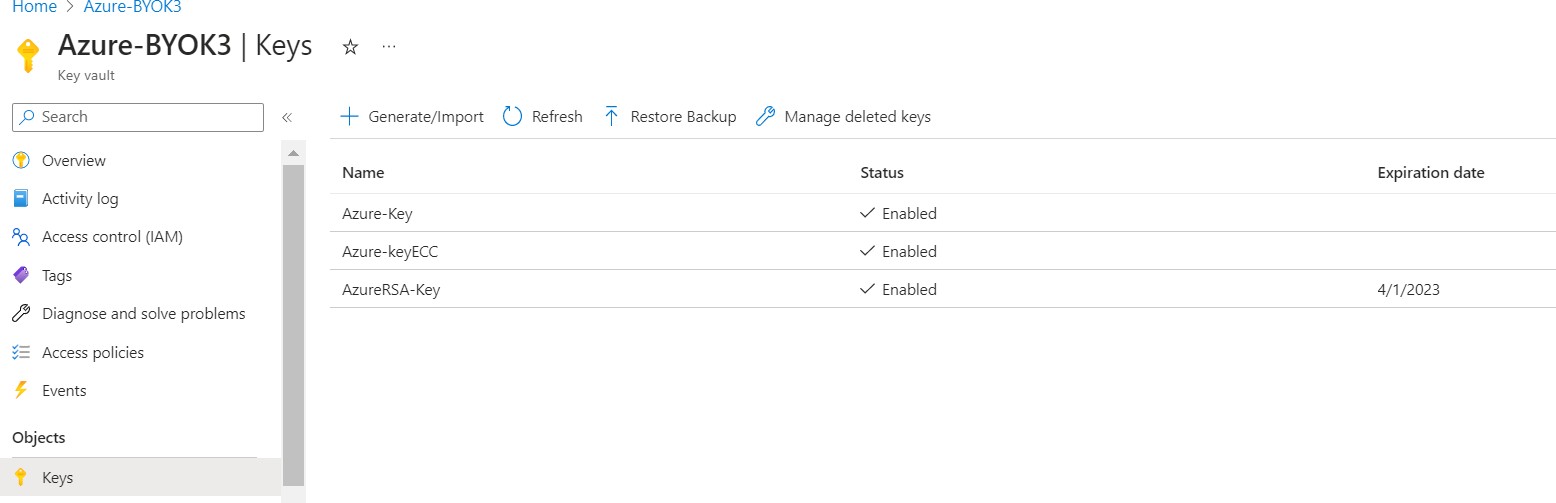Click the Keys icon in the sidebar
1556x503 pixels.
[x=21, y=478]
